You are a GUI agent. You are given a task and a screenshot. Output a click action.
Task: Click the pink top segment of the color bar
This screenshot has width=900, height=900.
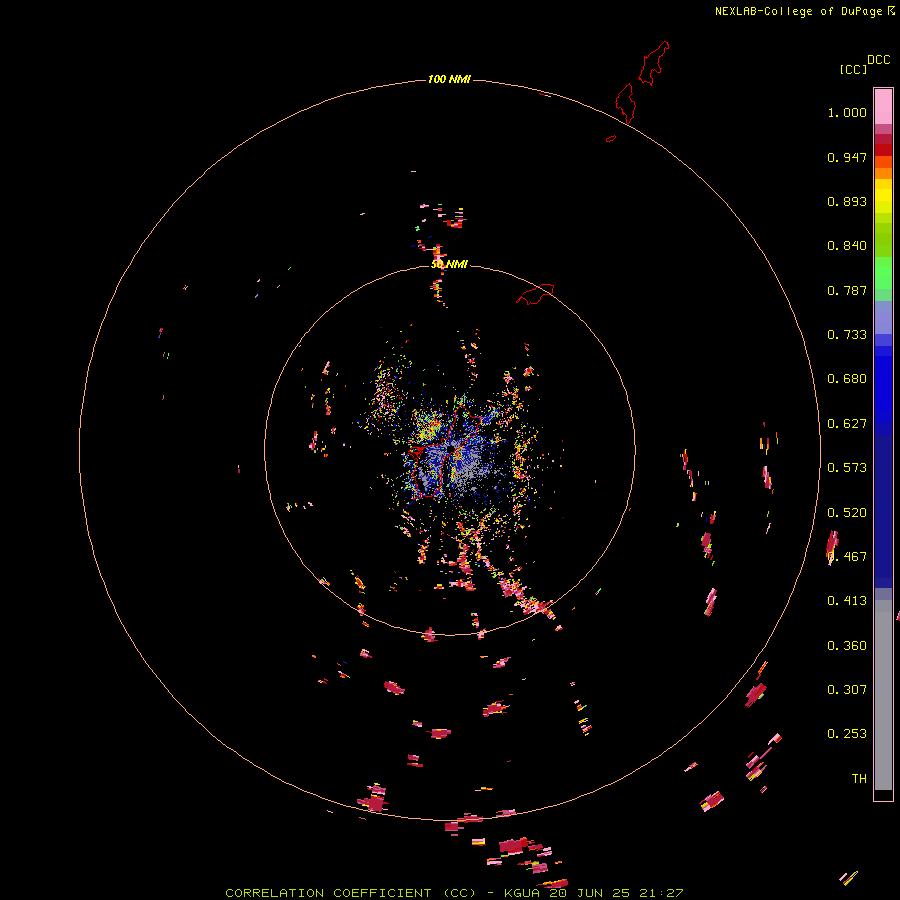[x=883, y=107]
